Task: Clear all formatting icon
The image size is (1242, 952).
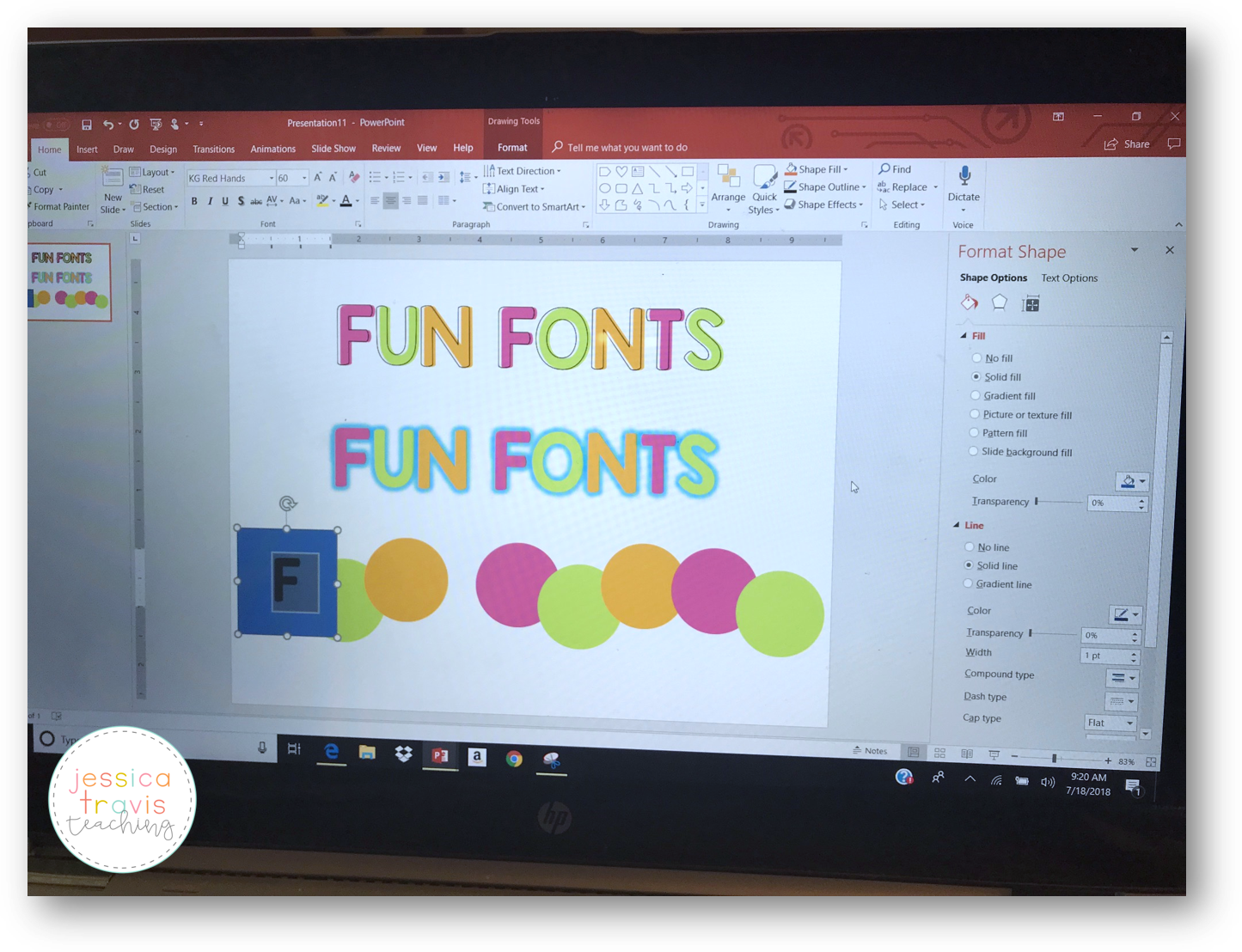Action: [353, 178]
